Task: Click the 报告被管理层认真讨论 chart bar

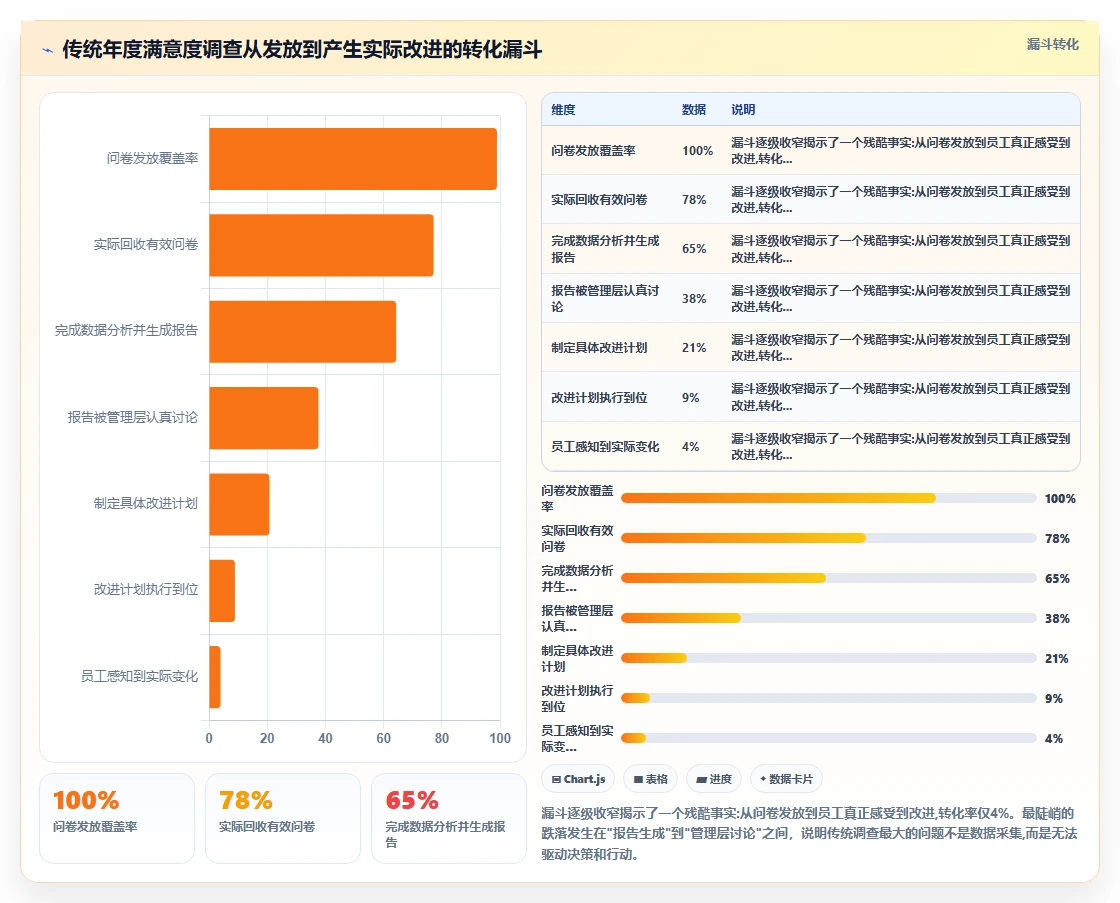Action: pos(264,418)
